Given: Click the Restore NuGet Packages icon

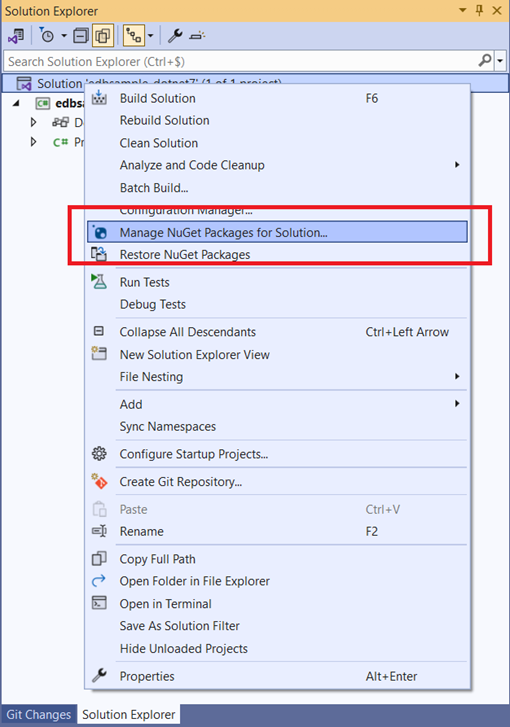Looking at the screenshot, I should pyautogui.click(x=99, y=254).
